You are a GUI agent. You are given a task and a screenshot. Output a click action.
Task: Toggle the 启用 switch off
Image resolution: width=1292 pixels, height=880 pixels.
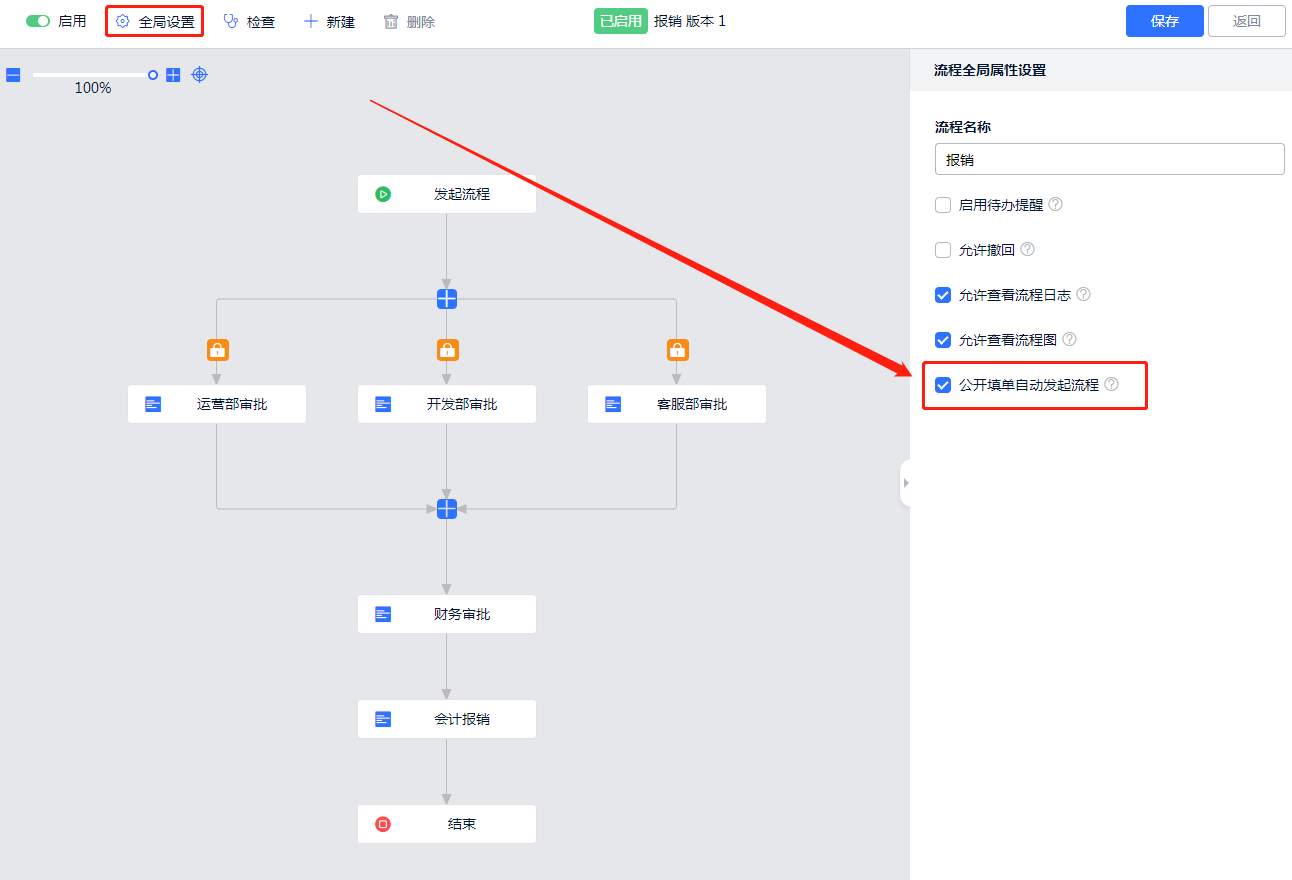(38, 21)
